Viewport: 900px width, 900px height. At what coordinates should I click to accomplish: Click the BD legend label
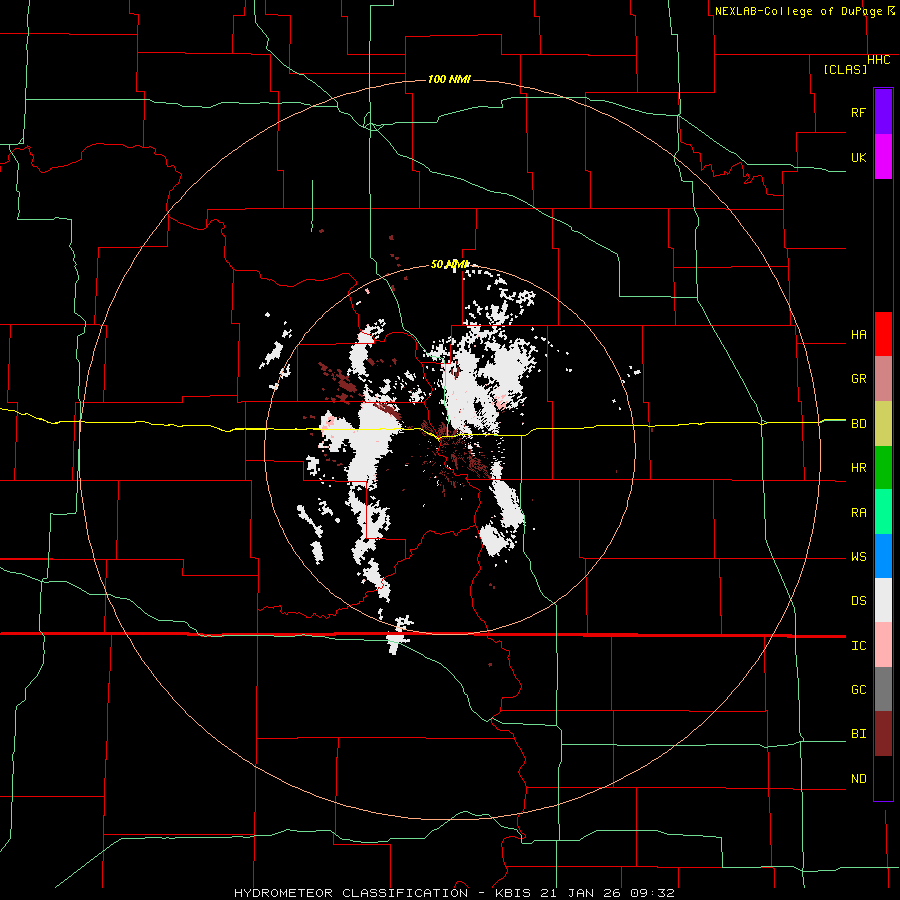click(x=858, y=424)
